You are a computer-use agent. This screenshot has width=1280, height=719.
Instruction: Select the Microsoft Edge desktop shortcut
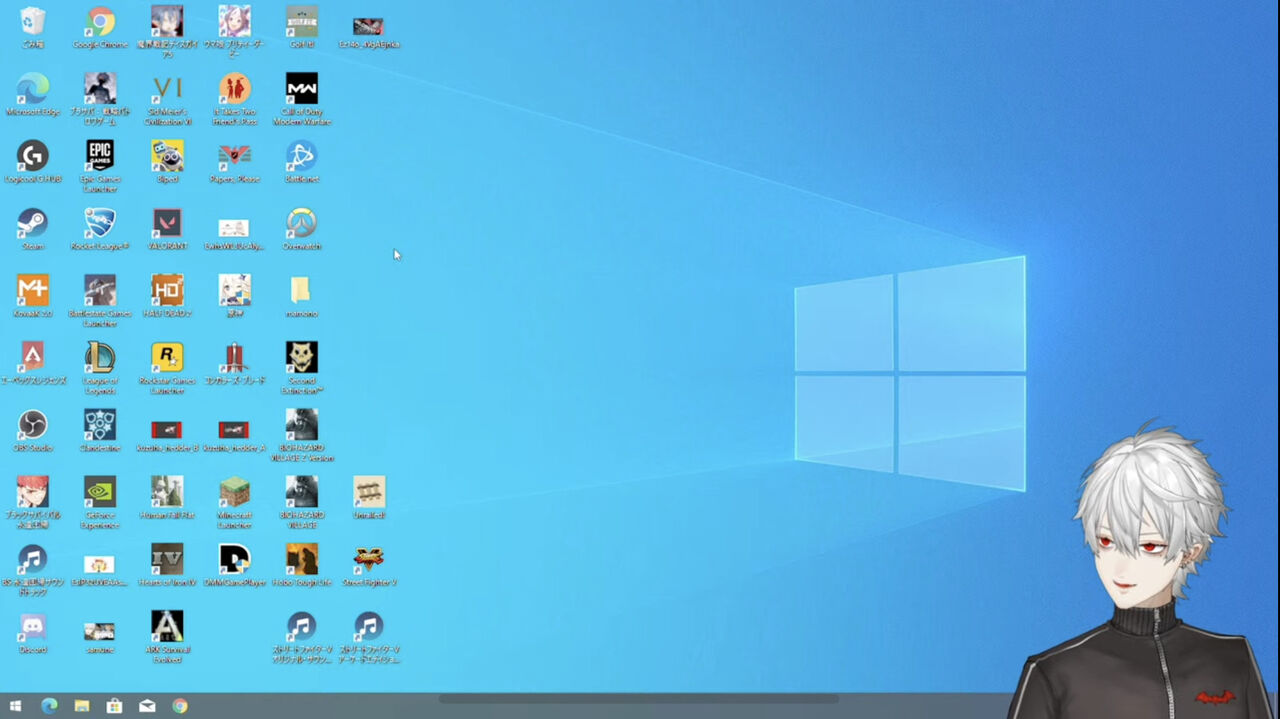(x=32, y=89)
